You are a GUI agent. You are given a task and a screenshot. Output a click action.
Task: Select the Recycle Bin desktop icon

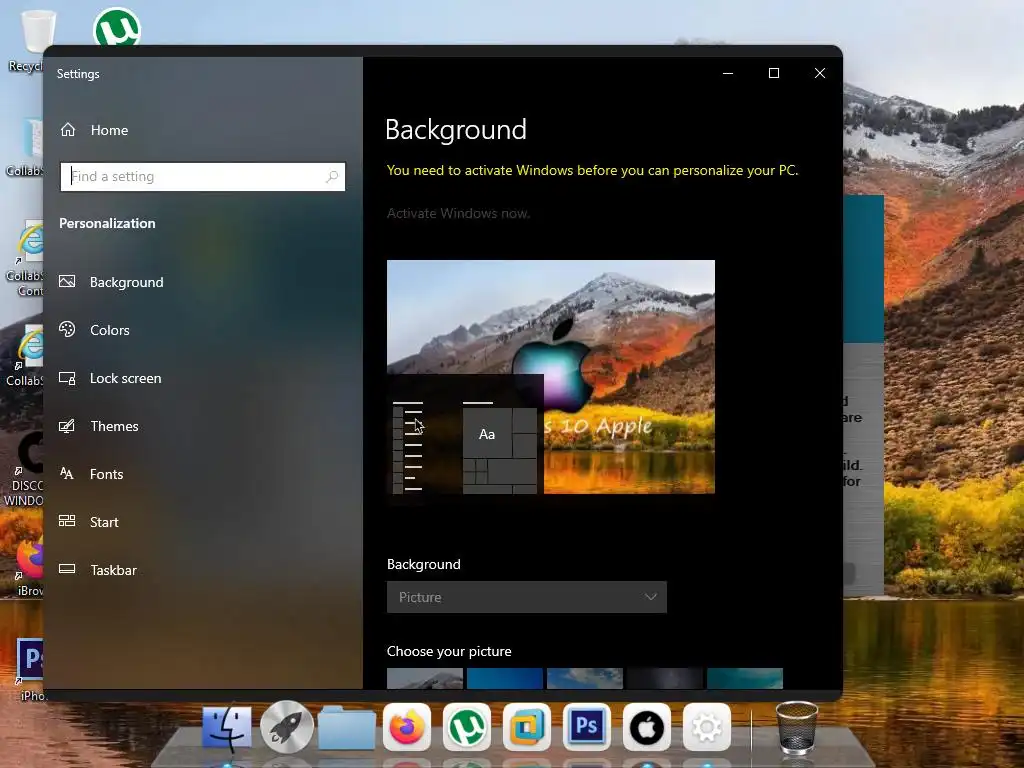tap(33, 39)
